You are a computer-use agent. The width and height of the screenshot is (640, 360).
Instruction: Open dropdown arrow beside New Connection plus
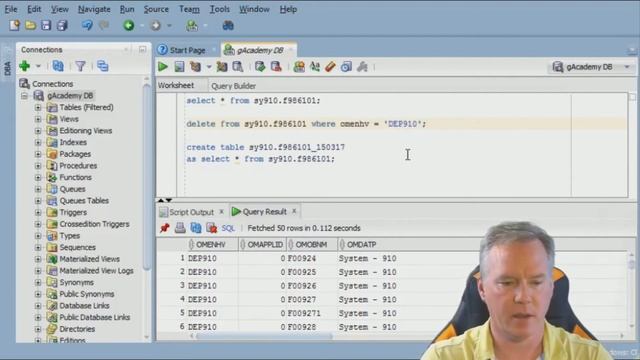(x=38, y=66)
